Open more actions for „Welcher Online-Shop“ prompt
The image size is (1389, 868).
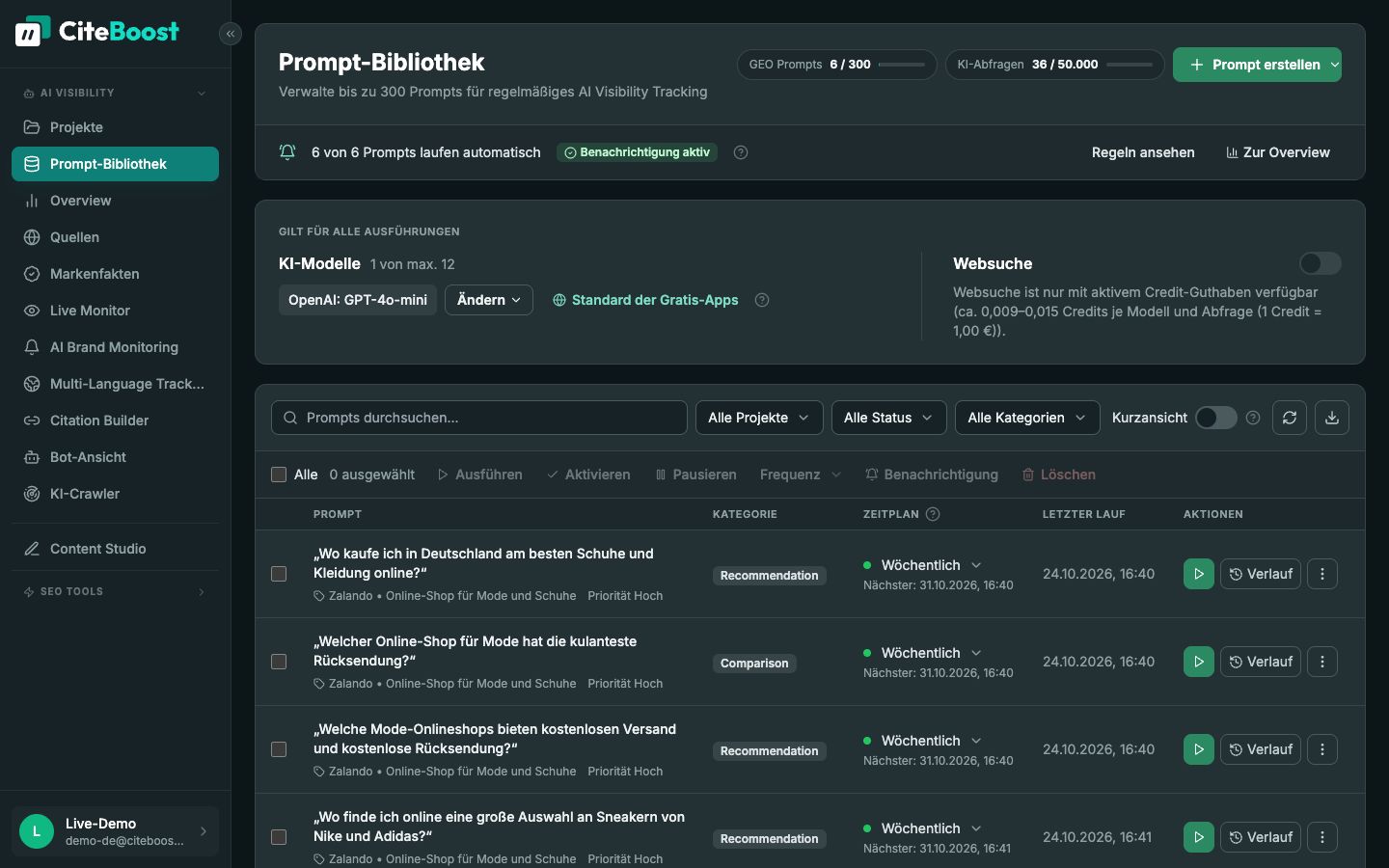pyautogui.click(x=1322, y=662)
